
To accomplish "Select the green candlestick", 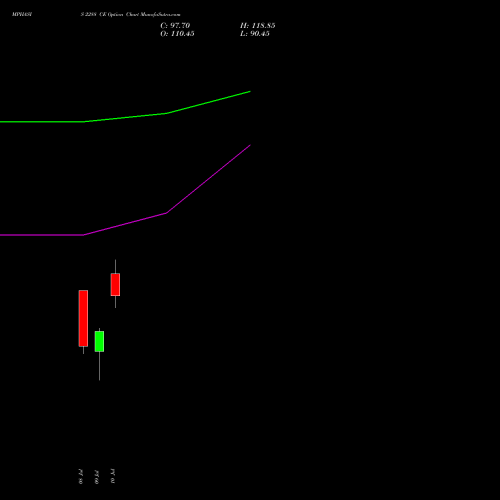I will pyautogui.click(x=99, y=341).
